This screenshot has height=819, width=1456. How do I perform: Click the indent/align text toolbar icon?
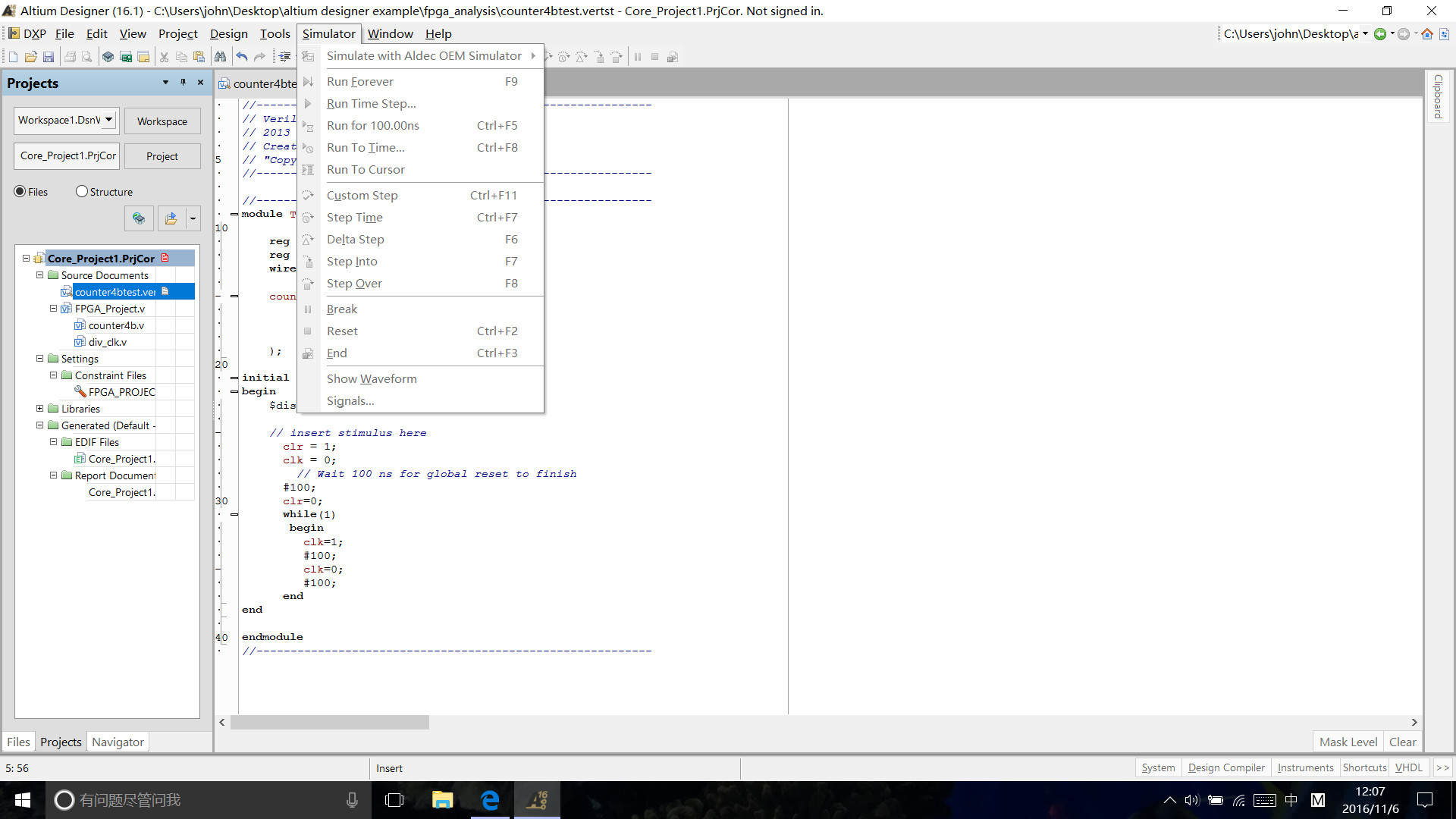284,57
